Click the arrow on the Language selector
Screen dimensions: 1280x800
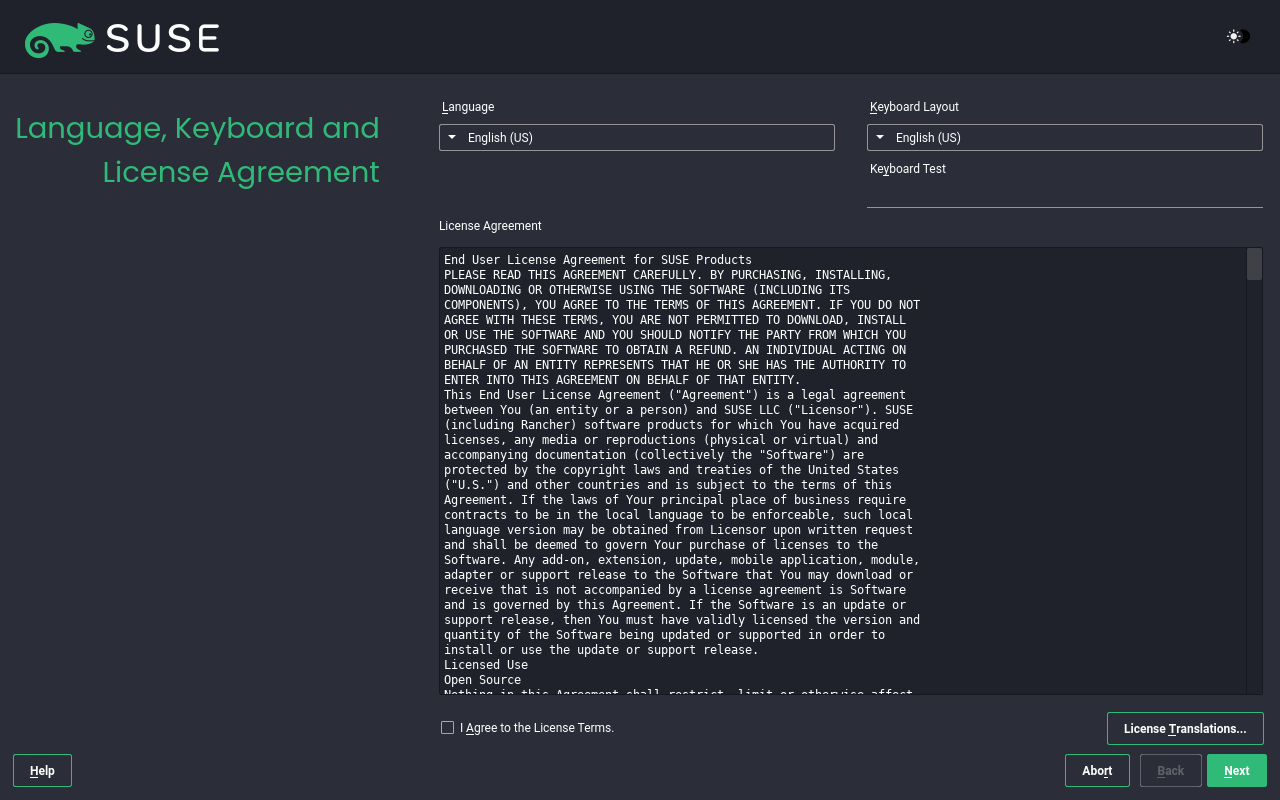452,138
